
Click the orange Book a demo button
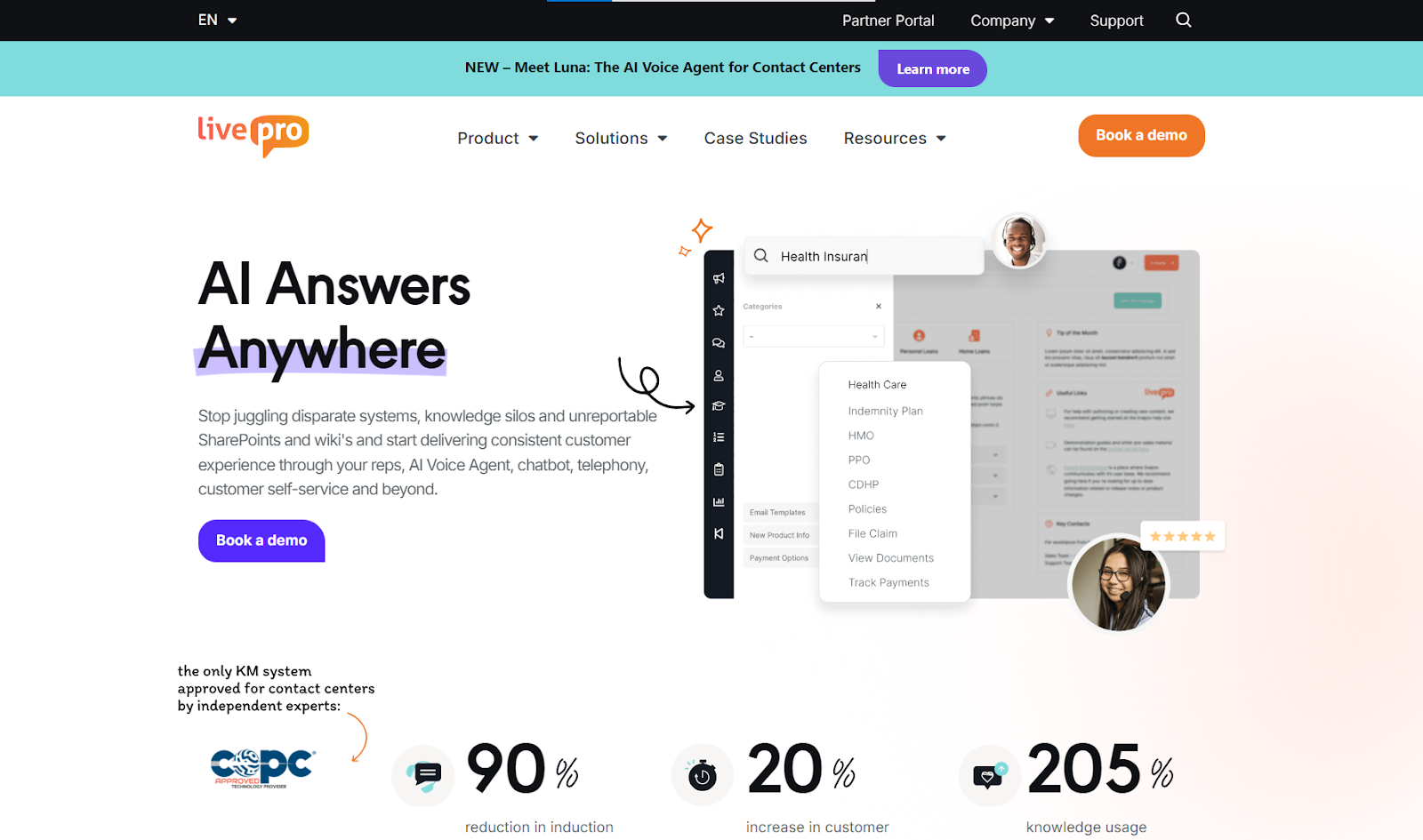[1141, 135]
